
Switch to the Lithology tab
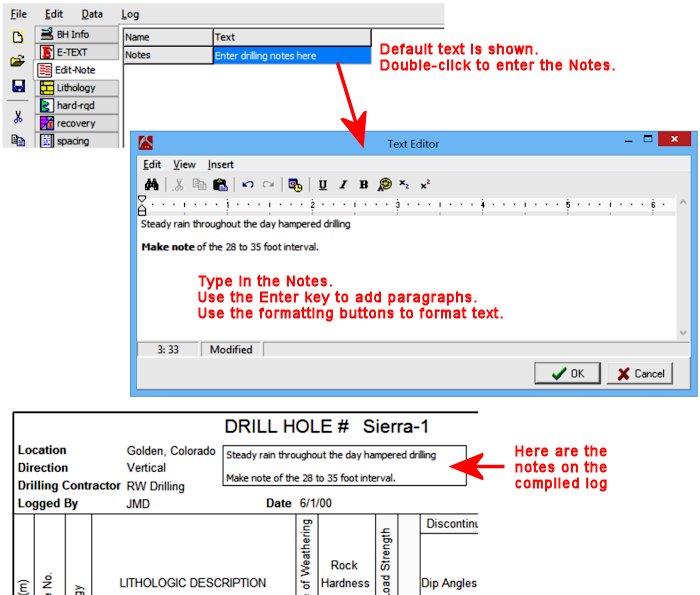tap(76, 88)
